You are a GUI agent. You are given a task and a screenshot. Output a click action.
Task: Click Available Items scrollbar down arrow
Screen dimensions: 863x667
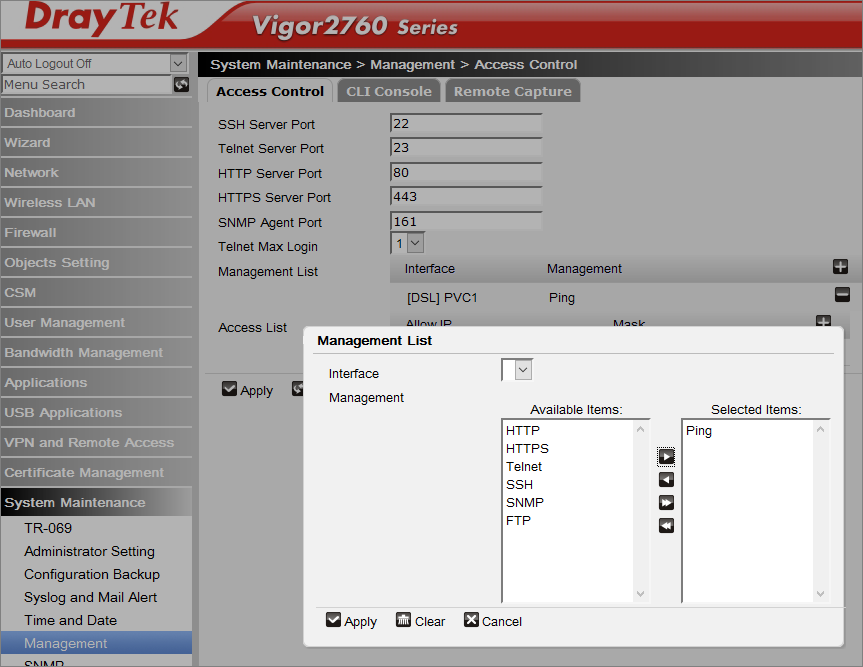(640, 594)
